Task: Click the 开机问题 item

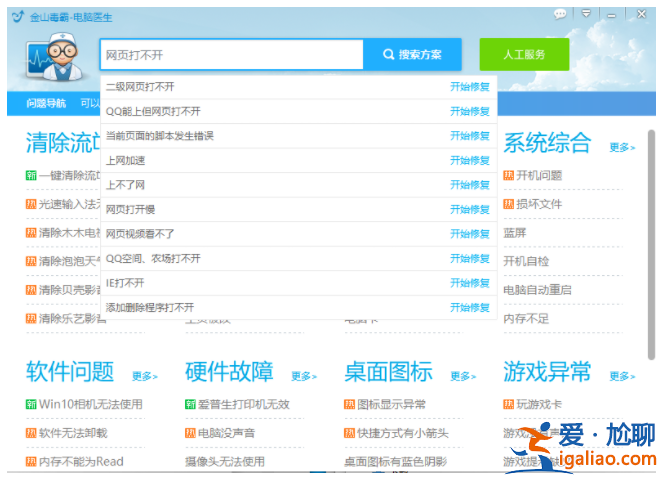Action: (x=539, y=175)
